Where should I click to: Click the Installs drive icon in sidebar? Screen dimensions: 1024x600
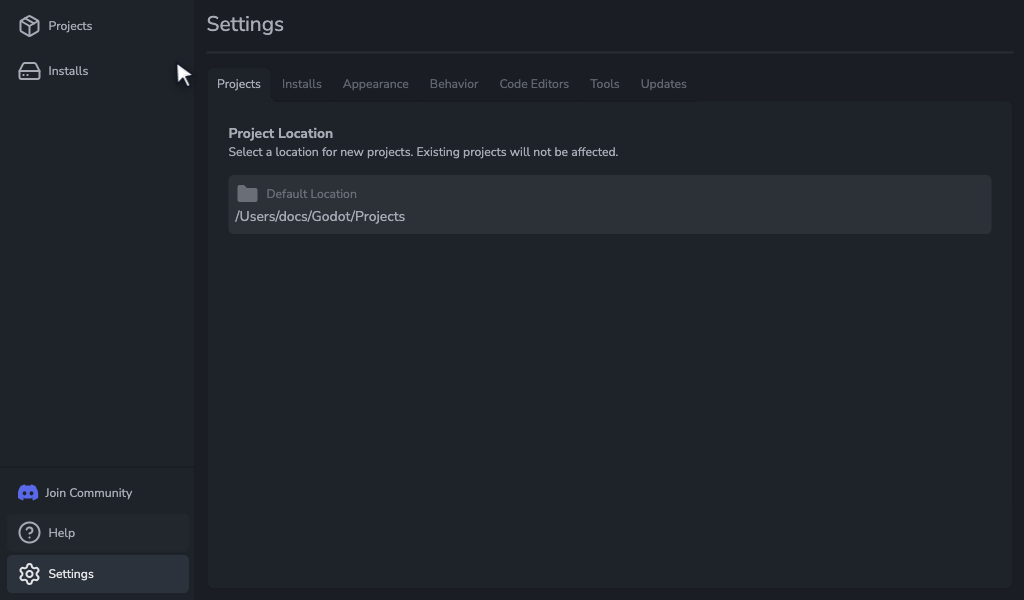click(29, 71)
